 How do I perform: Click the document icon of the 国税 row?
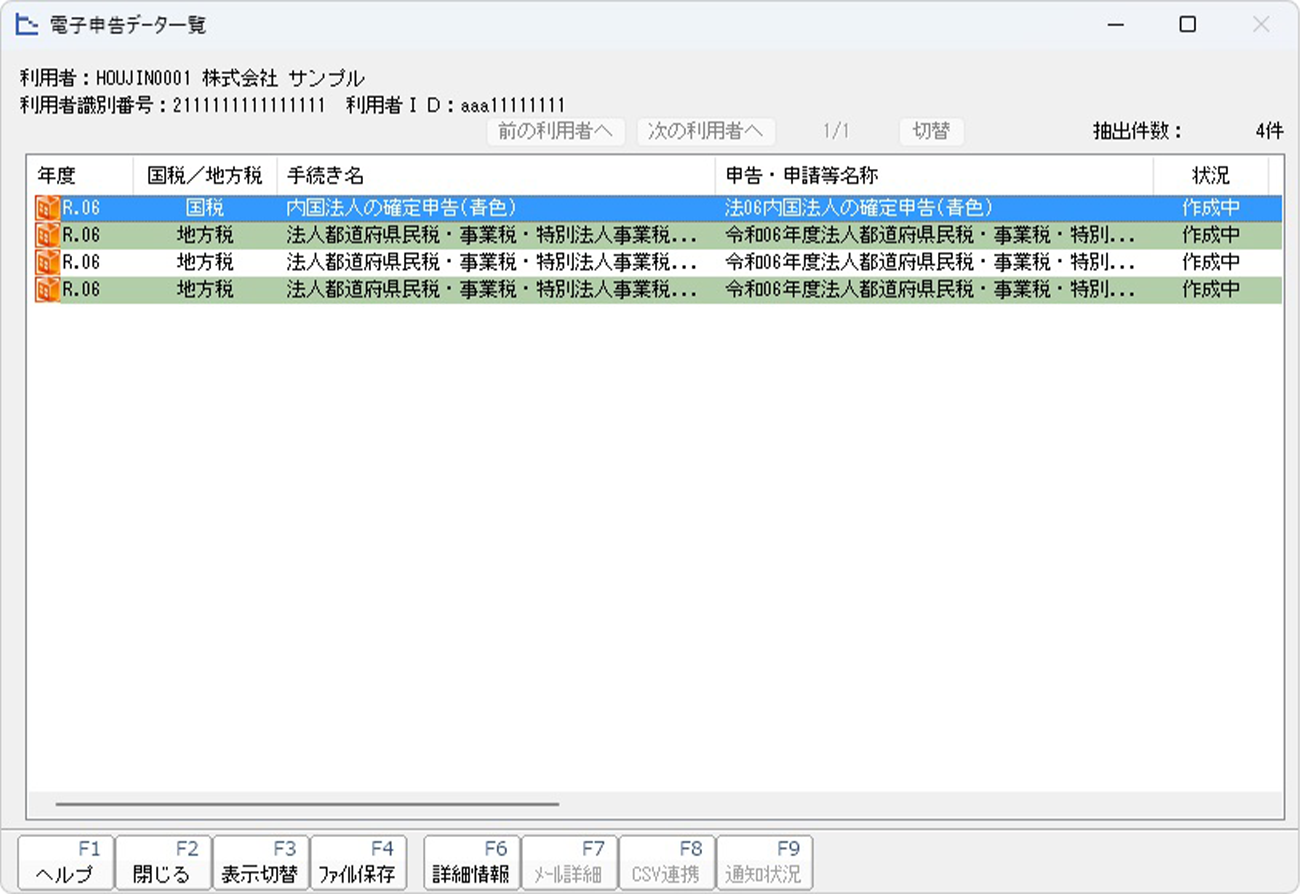[x=47, y=208]
